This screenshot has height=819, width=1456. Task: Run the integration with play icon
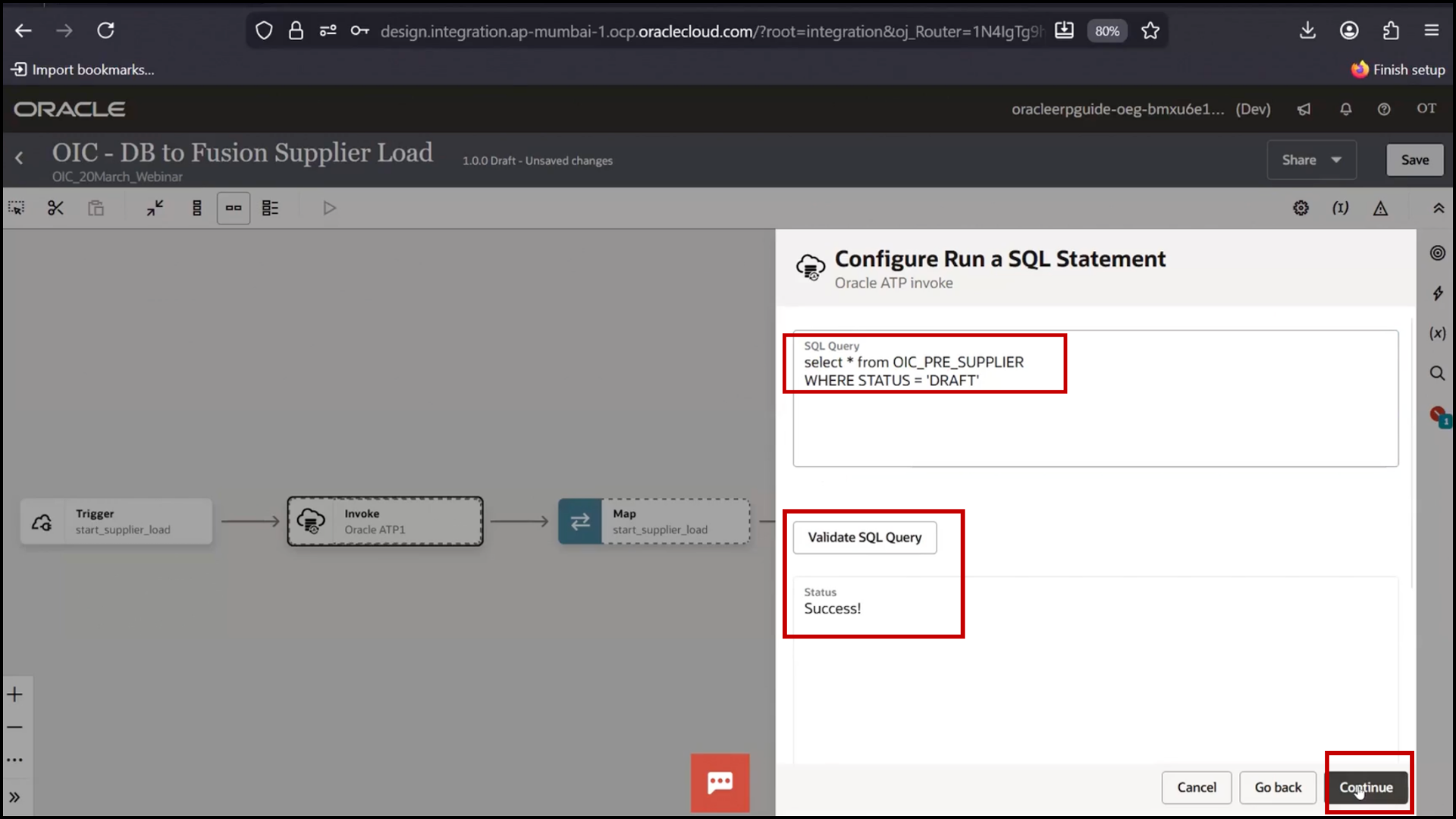(x=329, y=208)
